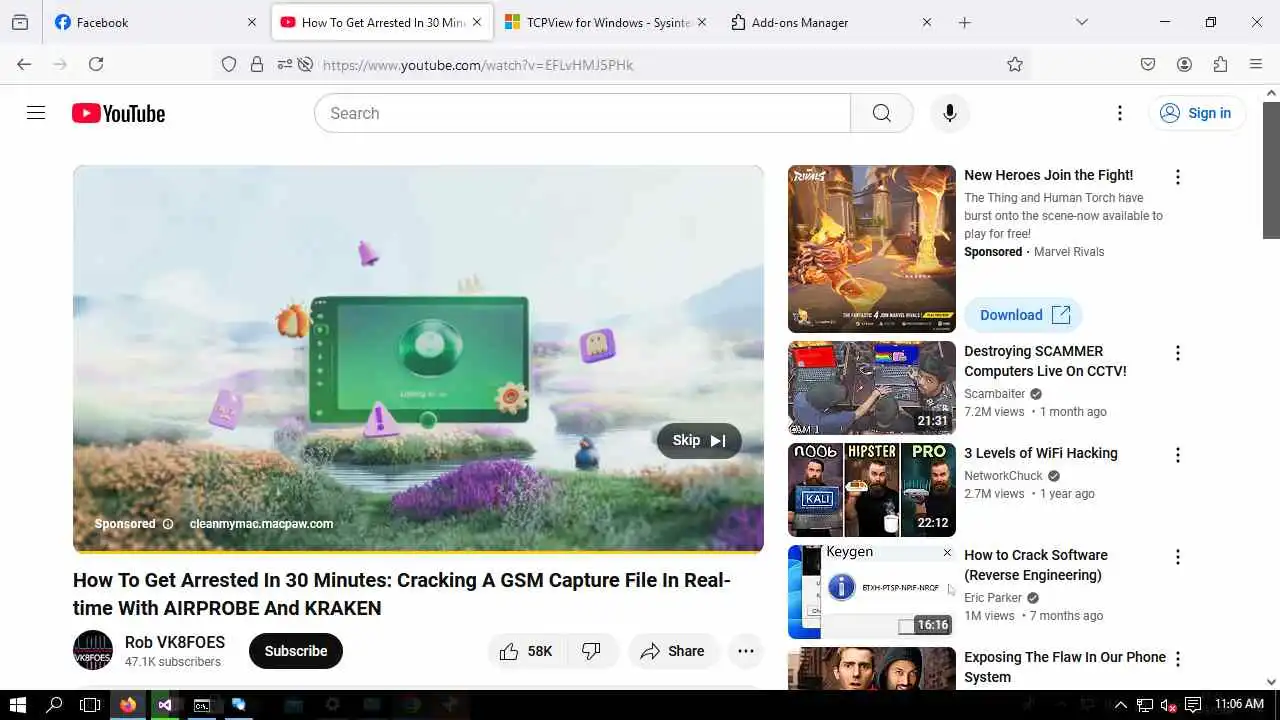Open options for 3 Levels of WiFi Hacking

pyautogui.click(x=1177, y=455)
